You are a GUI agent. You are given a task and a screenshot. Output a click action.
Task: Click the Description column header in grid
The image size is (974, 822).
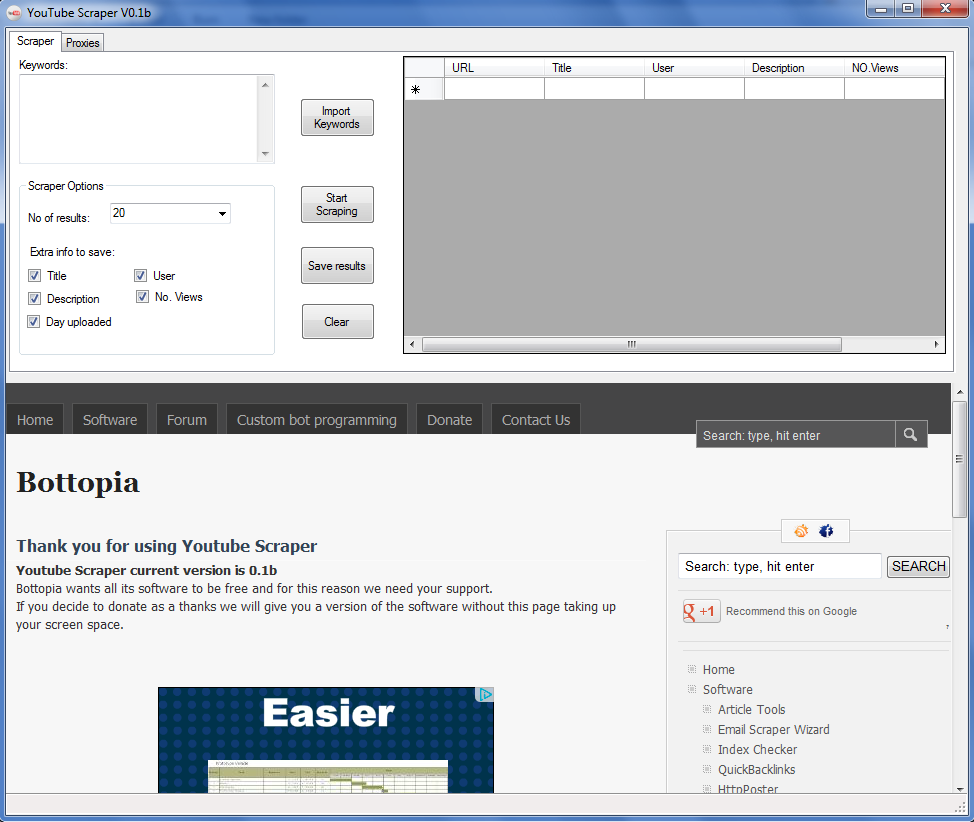tap(794, 68)
